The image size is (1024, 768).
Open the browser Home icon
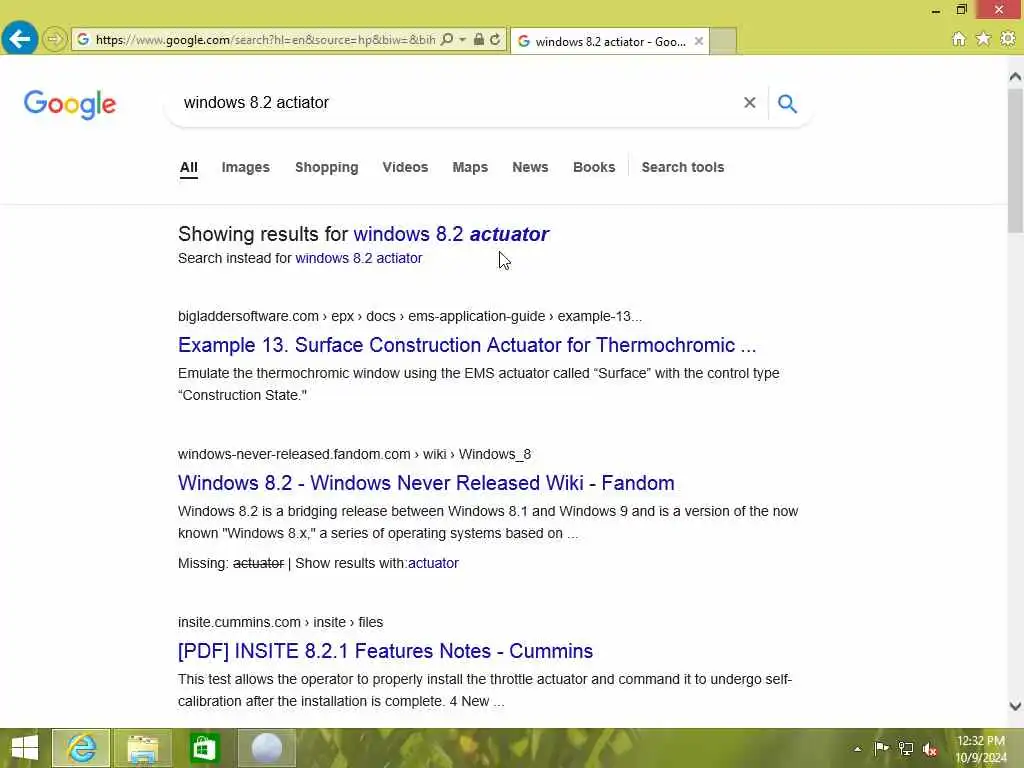coord(958,39)
